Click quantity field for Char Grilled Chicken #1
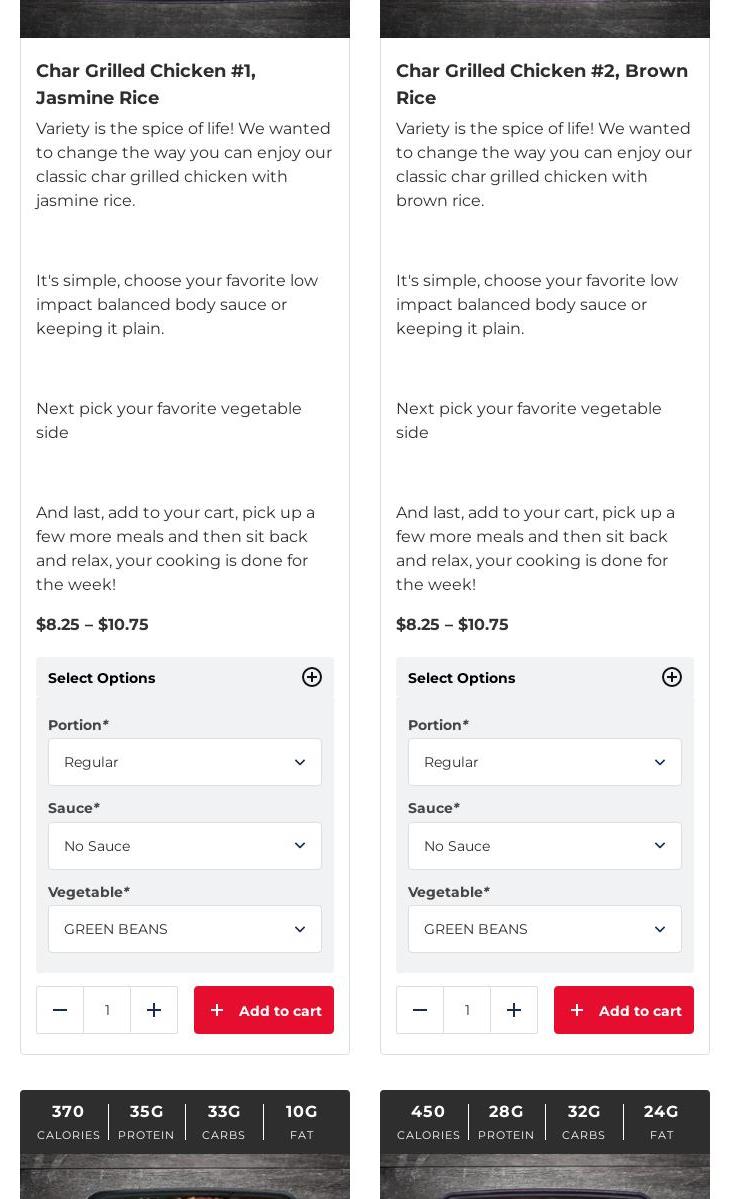750x1199 pixels. click(x=107, y=1010)
